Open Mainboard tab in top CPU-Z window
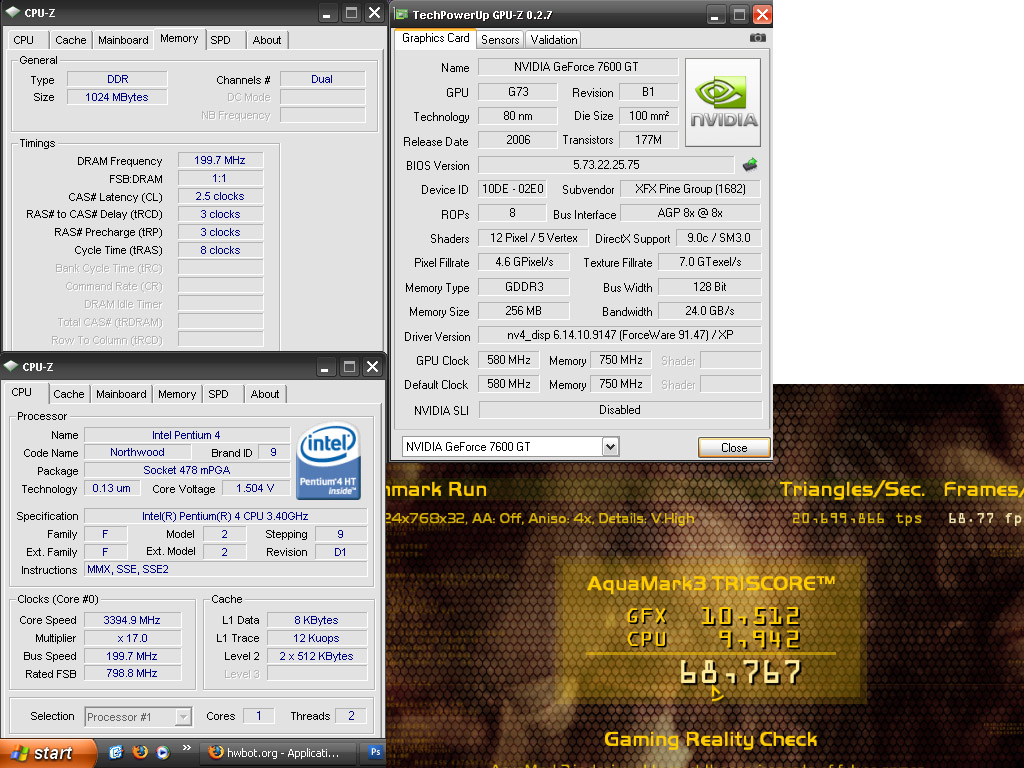This screenshot has height=768, width=1024. click(123, 40)
